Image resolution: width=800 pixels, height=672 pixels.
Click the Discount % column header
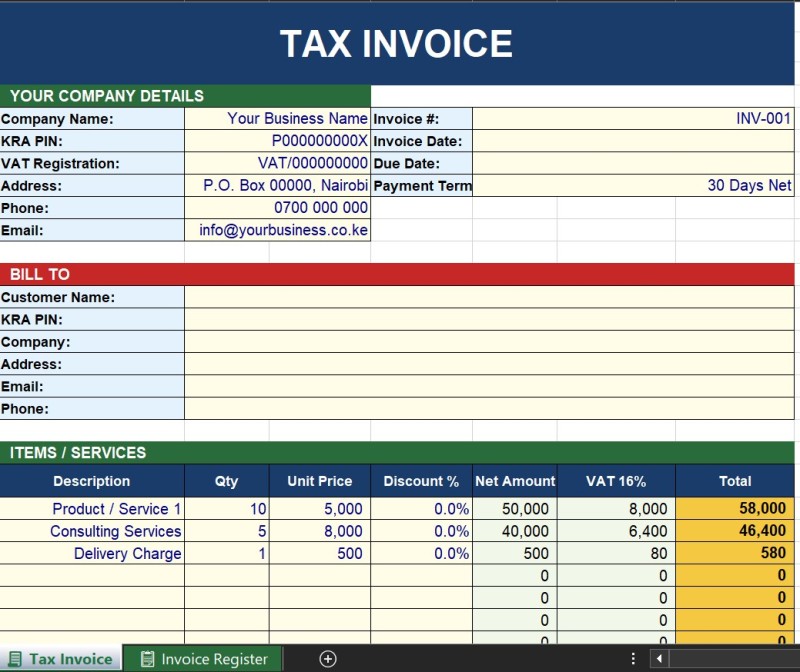(x=421, y=481)
